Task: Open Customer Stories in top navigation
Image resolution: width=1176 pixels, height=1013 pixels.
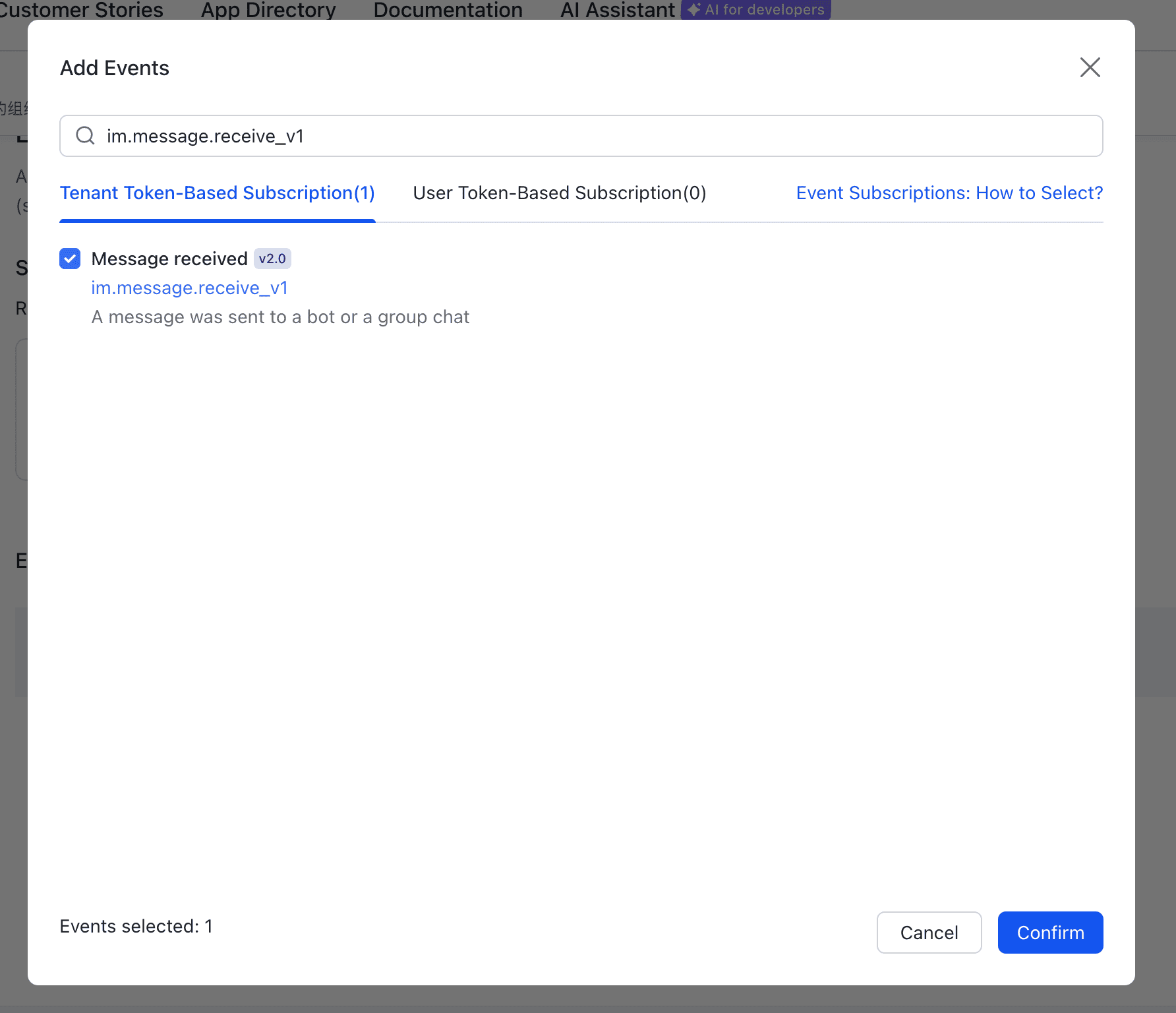Action: pos(80,10)
